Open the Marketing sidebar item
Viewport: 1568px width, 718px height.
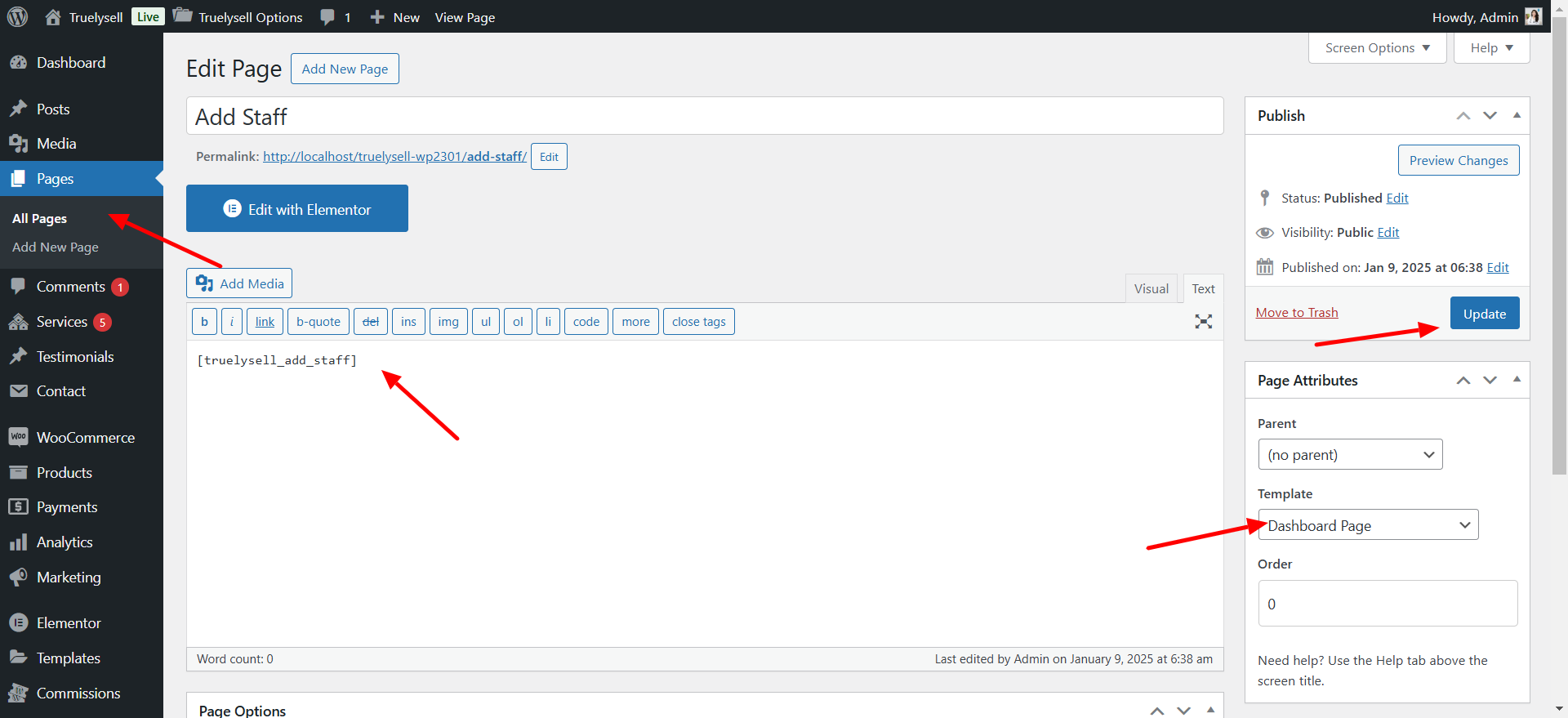[x=69, y=578]
